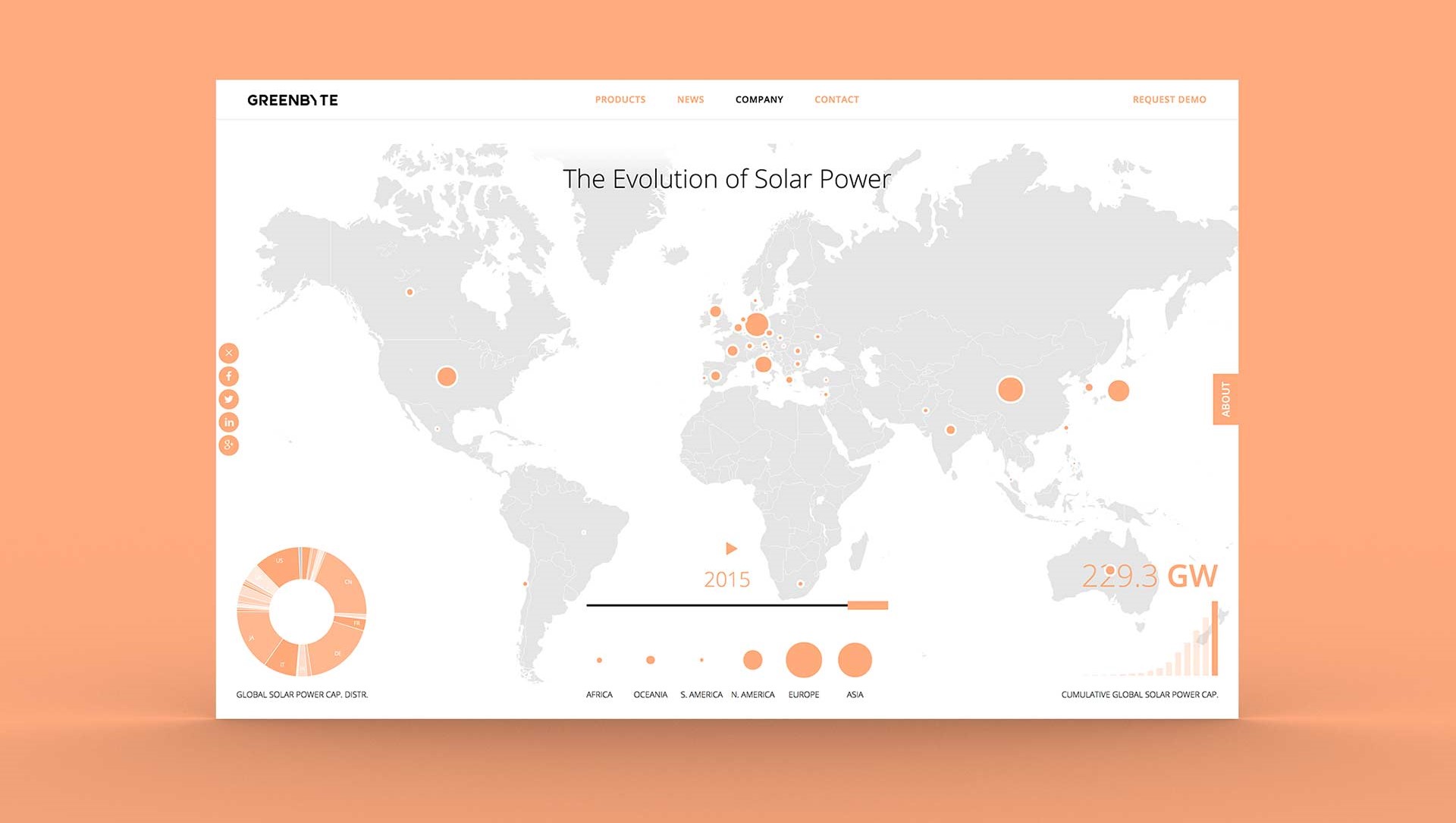
Task: Click the South Korea map bubble
Action: pyautogui.click(x=1089, y=388)
